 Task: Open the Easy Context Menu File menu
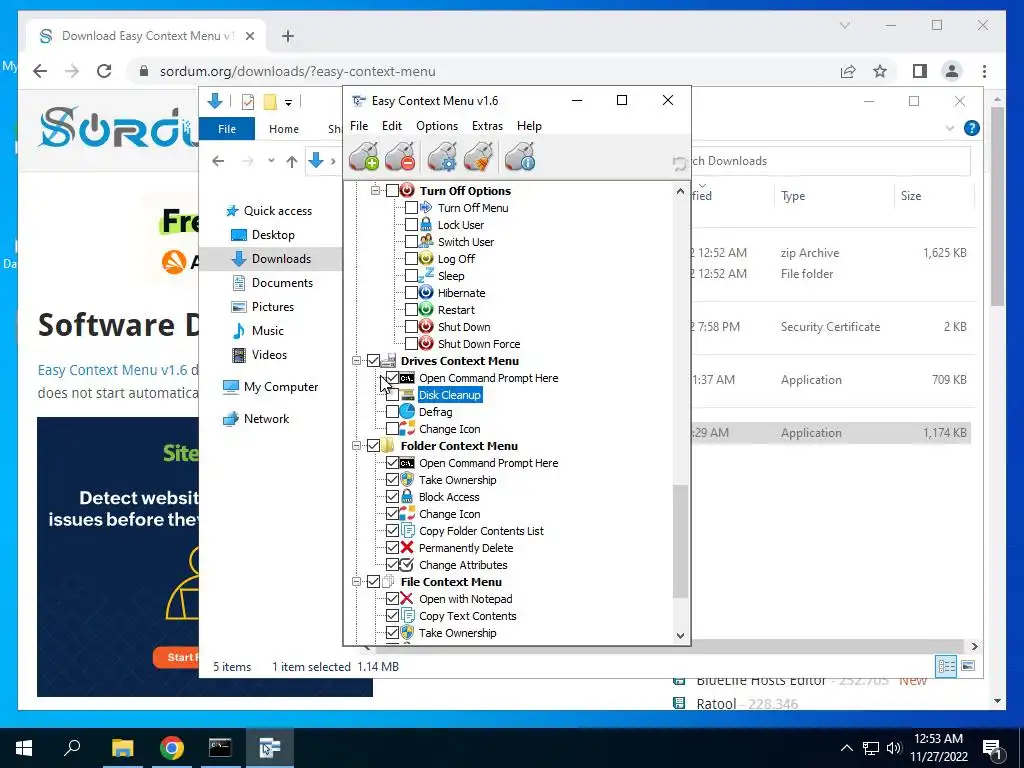(359, 125)
